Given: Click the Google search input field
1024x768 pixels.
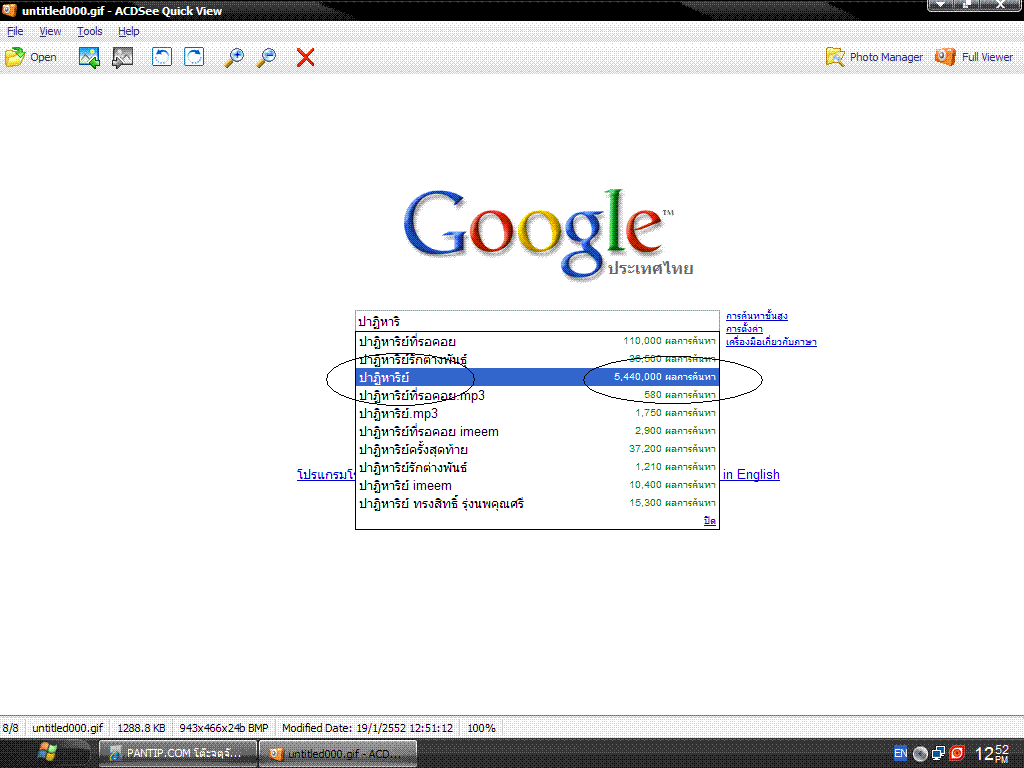Looking at the screenshot, I should [537, 321].
